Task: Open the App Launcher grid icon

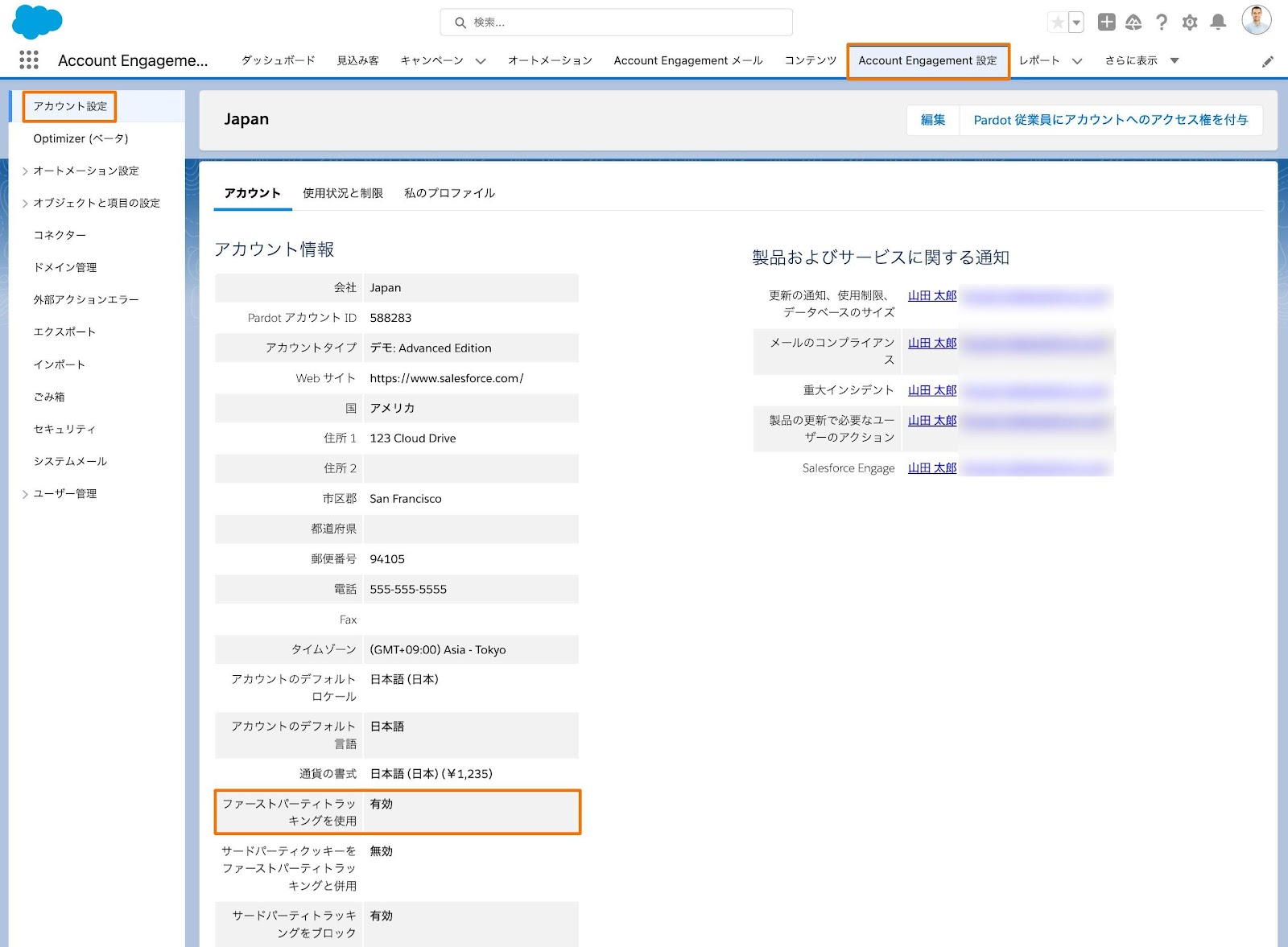Action: tap(29, 60)
